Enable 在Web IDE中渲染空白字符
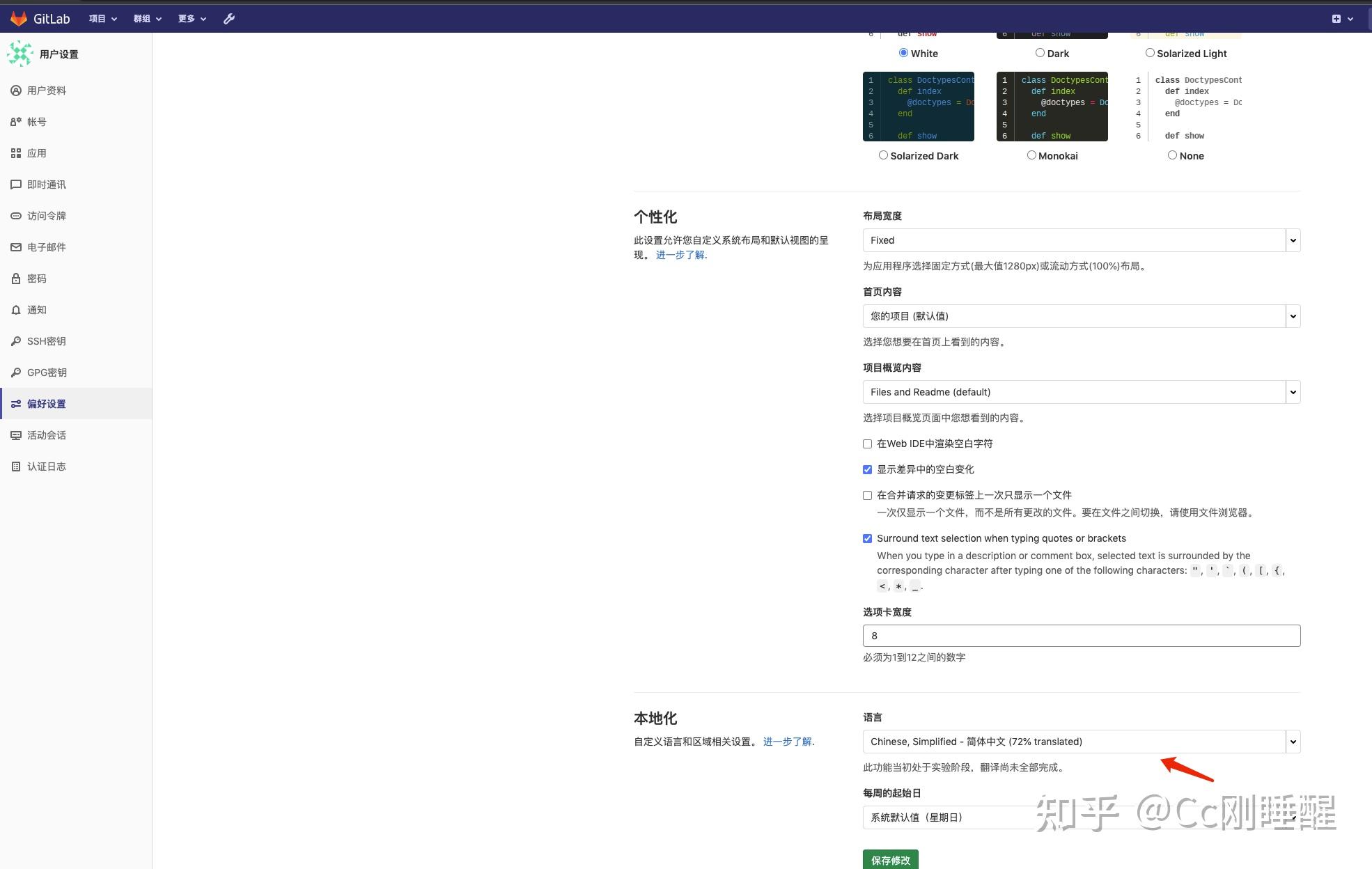1372x869 pixels. 867,444
